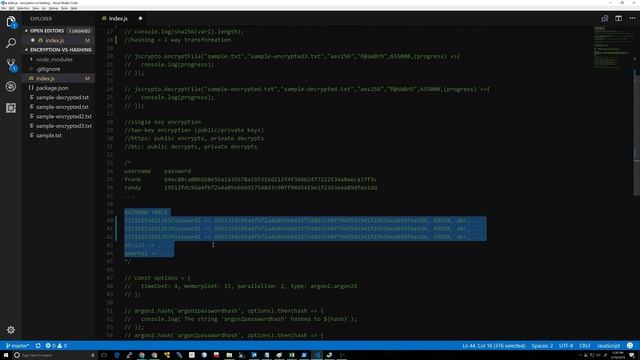
Task: Click the EXPLORER panel title
Action: coord(41,19)
